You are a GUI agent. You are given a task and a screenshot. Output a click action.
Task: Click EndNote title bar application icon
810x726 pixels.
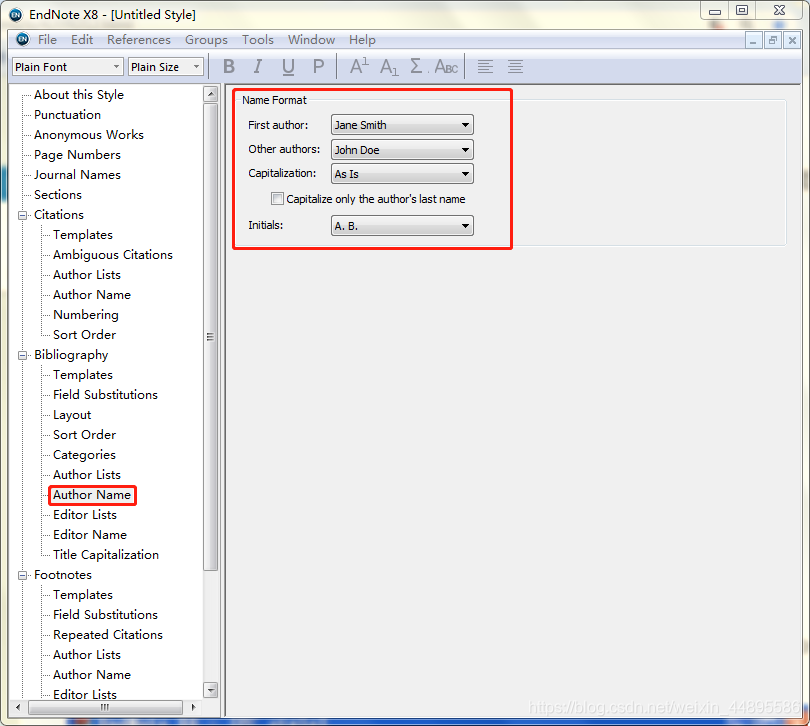(x=16, y=14)
